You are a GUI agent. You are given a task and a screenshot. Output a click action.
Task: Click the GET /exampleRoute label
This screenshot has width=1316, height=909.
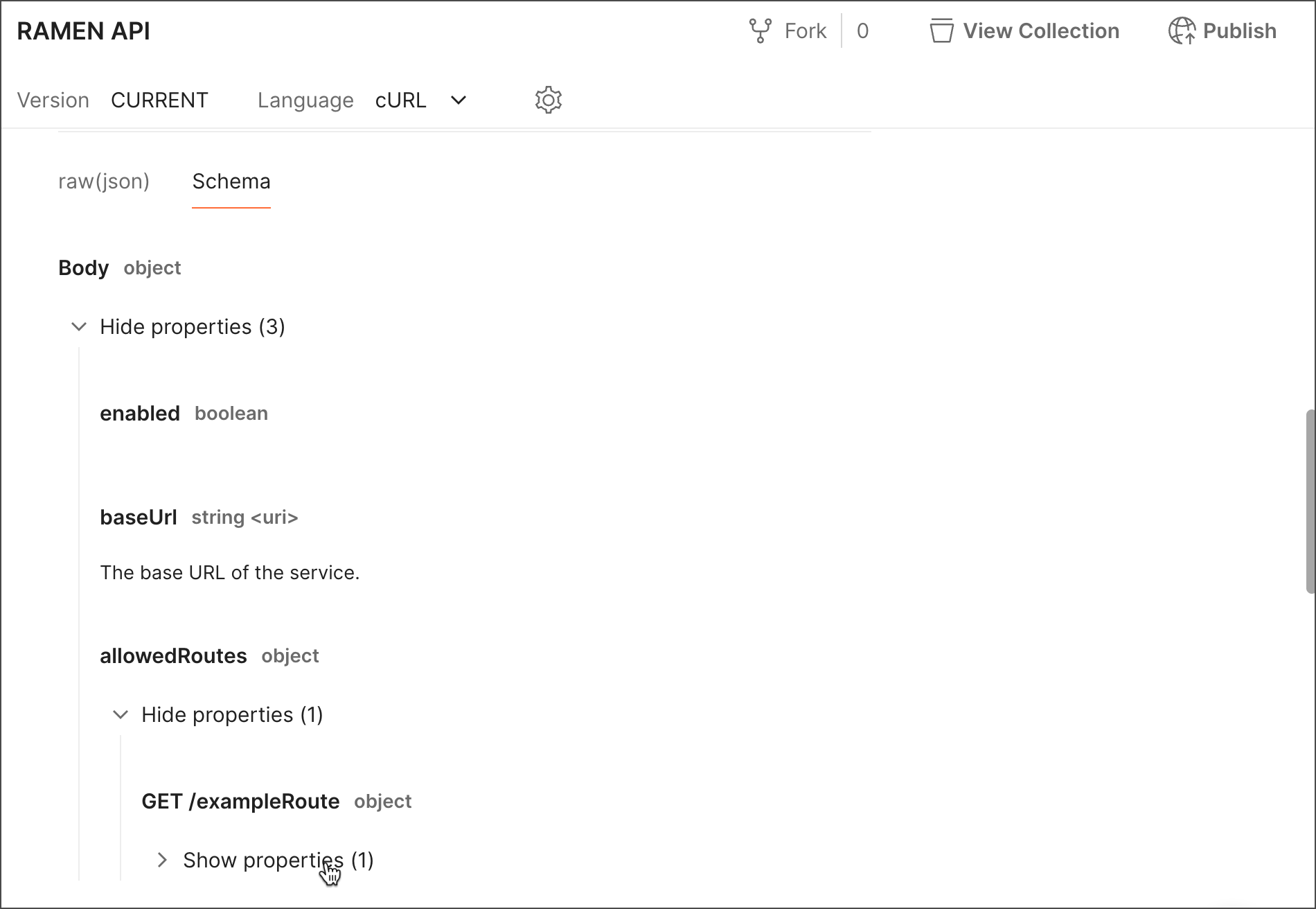pos(240,801)
